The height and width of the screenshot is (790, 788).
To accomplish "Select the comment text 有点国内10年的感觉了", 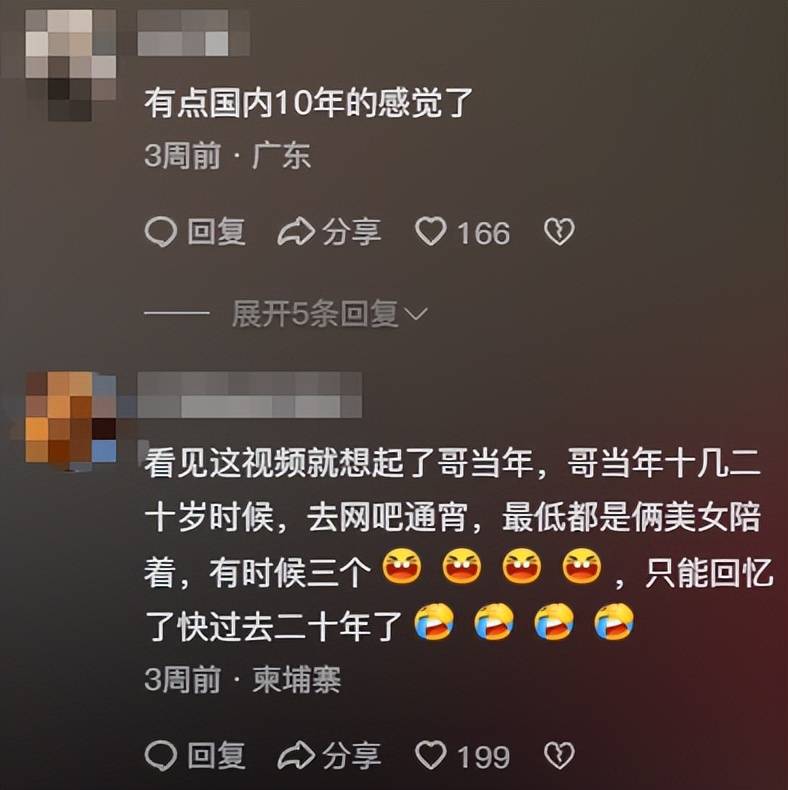I will click(x=308, y=103).
